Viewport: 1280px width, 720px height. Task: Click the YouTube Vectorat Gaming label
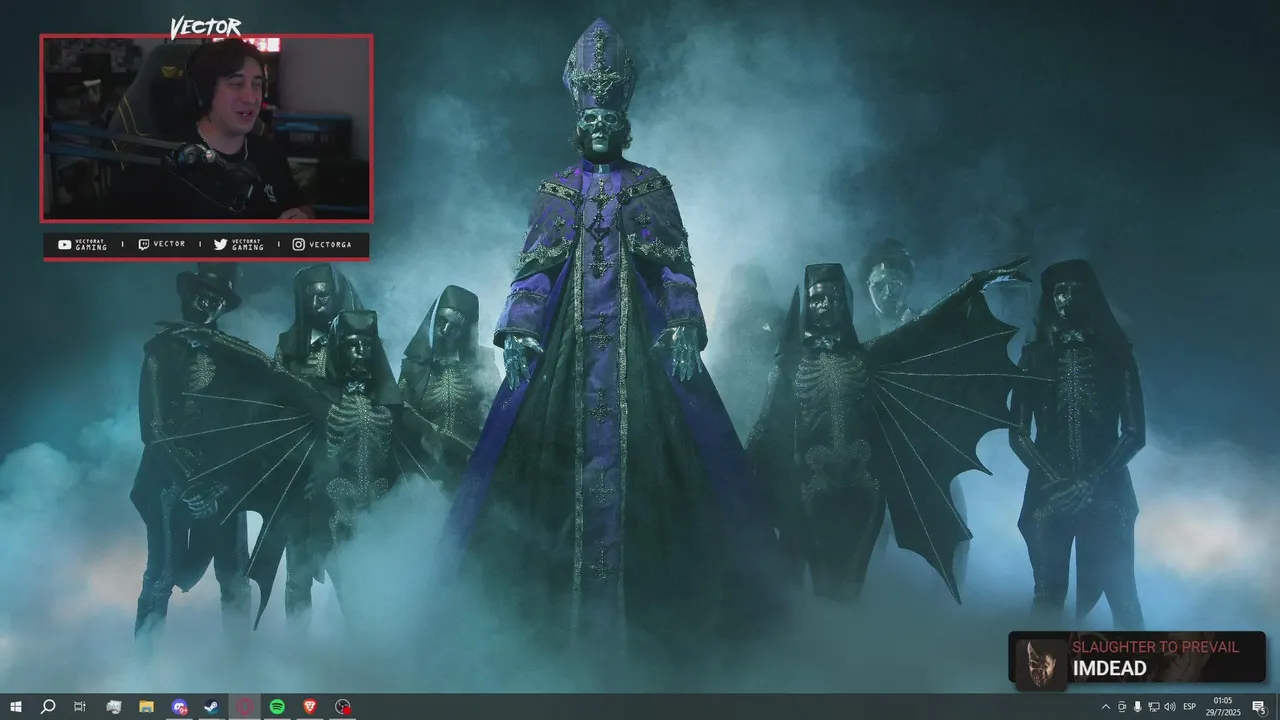click(x=83, y=245)
